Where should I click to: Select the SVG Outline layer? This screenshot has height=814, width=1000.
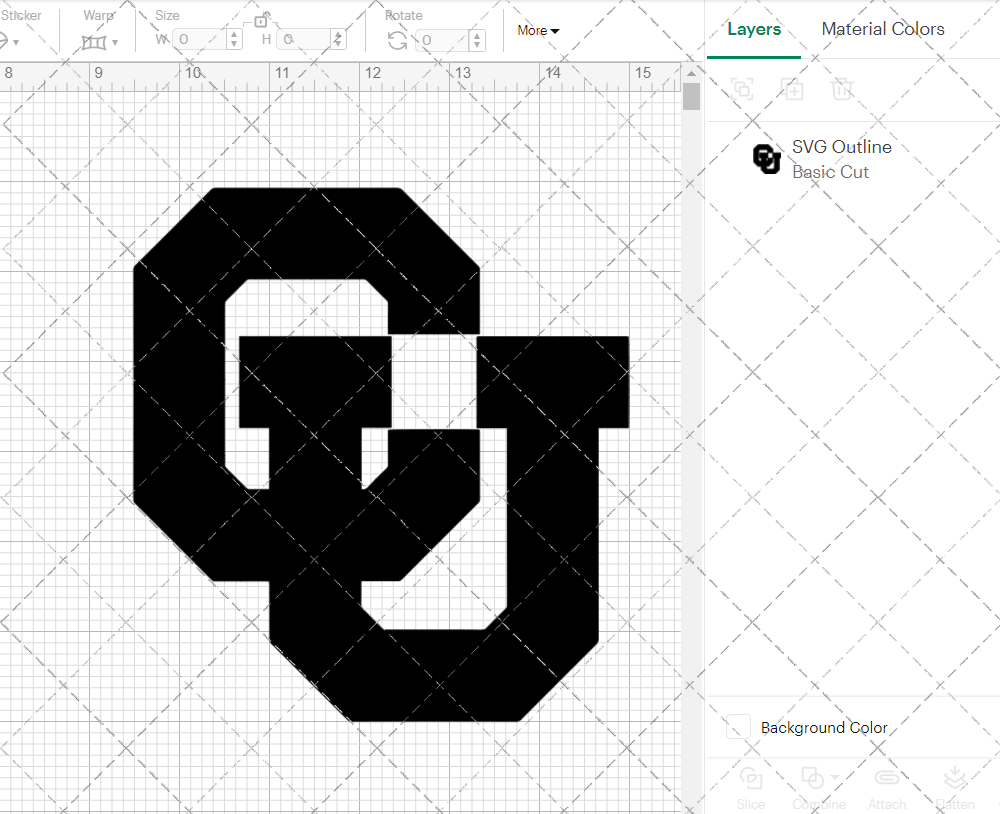(x=853, y=159)
